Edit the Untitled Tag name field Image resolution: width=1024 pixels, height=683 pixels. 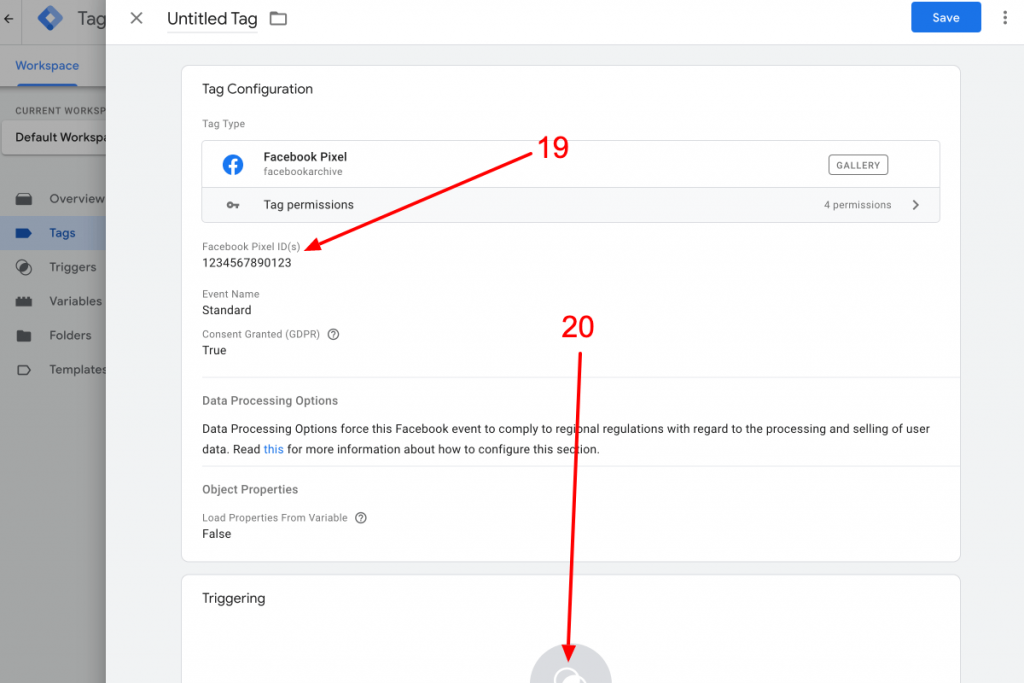[x=212, y=19]
